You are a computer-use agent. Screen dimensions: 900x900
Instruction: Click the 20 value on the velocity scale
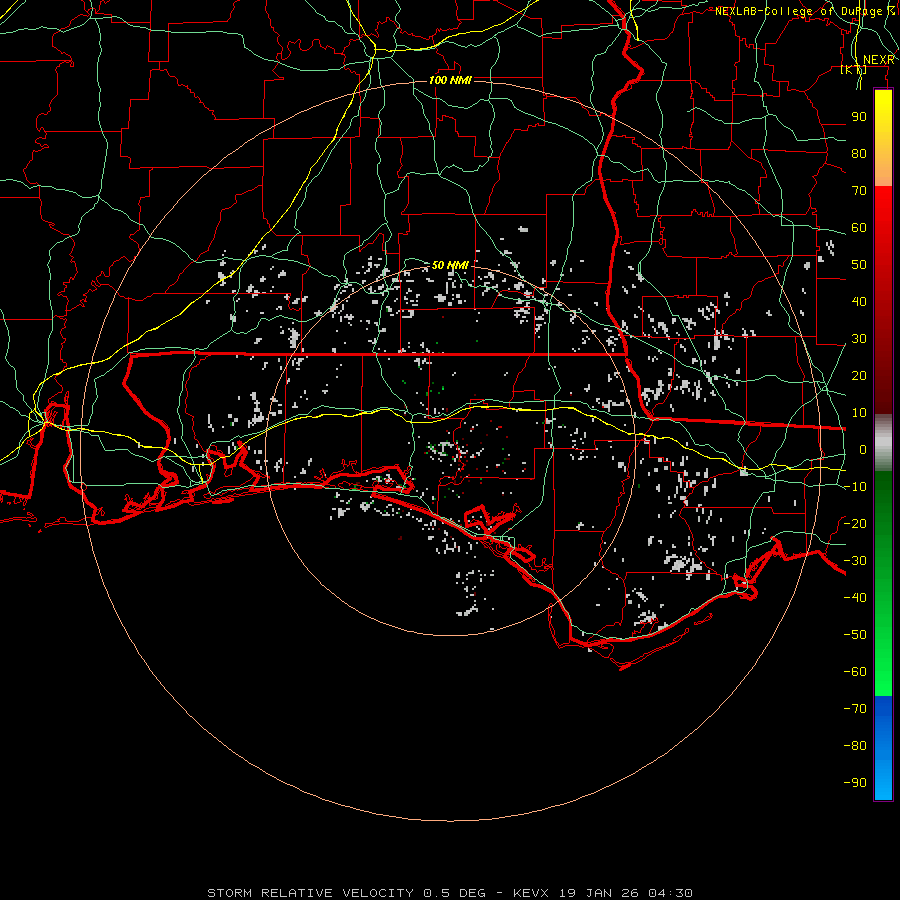click(859, 375)
